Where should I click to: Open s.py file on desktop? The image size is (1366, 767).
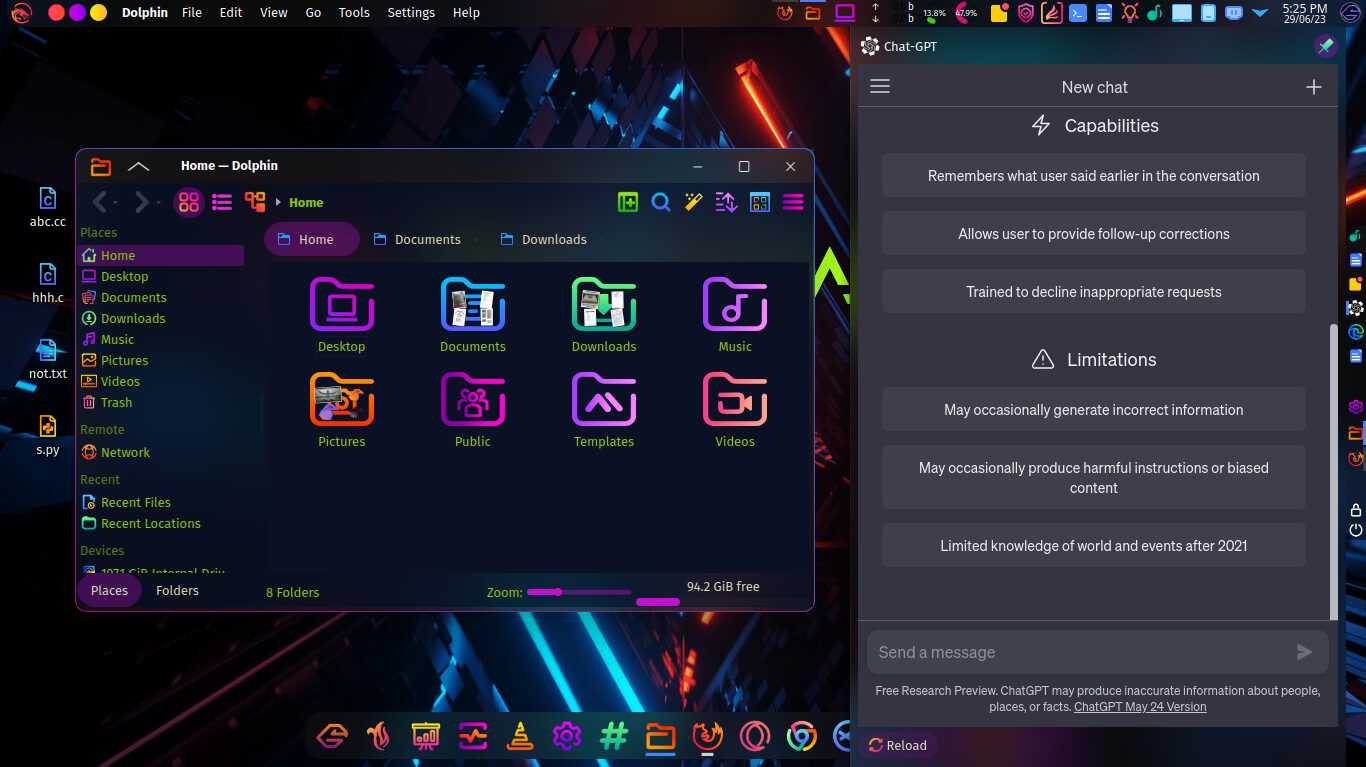pos(47,435)
